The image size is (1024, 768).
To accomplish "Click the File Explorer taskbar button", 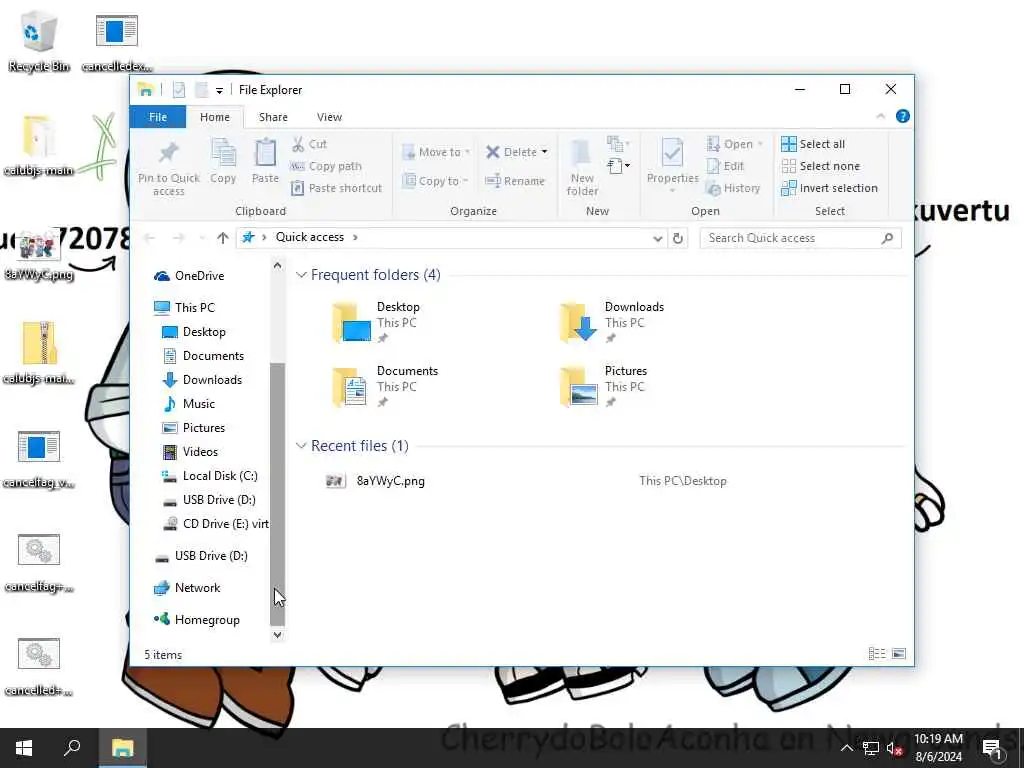I will (122, 748).
